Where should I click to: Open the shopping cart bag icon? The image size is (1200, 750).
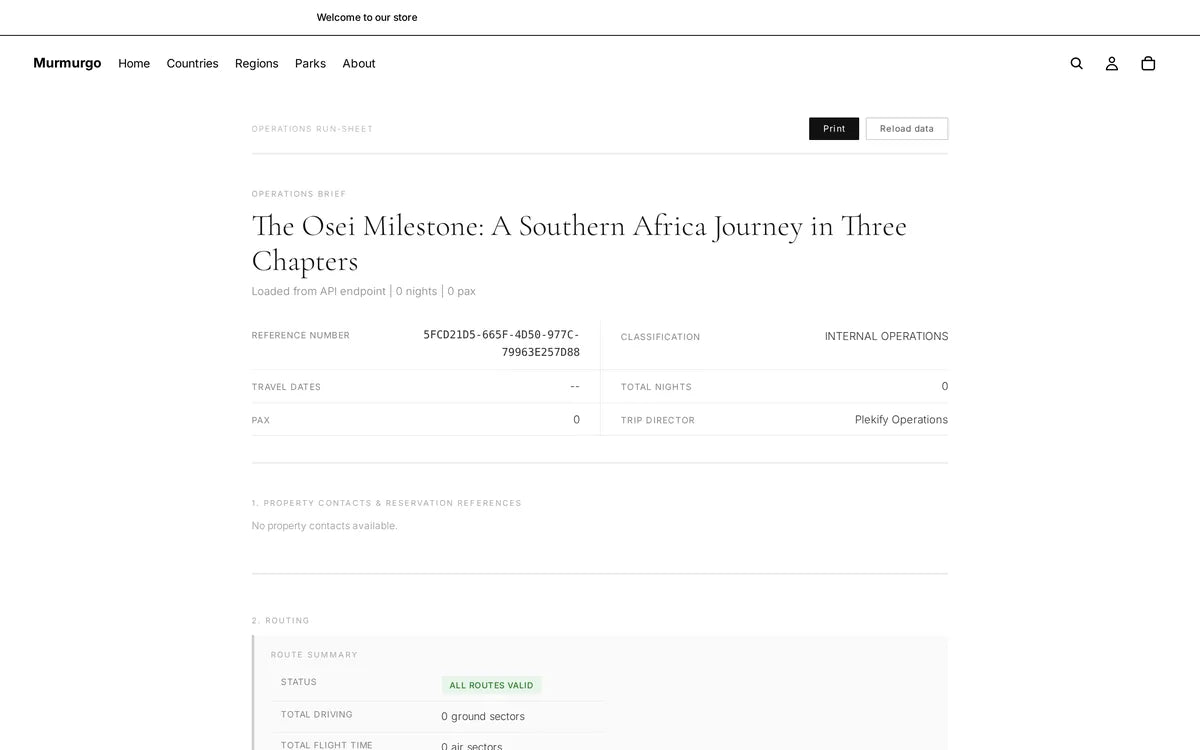click(x=1148, y=63)
